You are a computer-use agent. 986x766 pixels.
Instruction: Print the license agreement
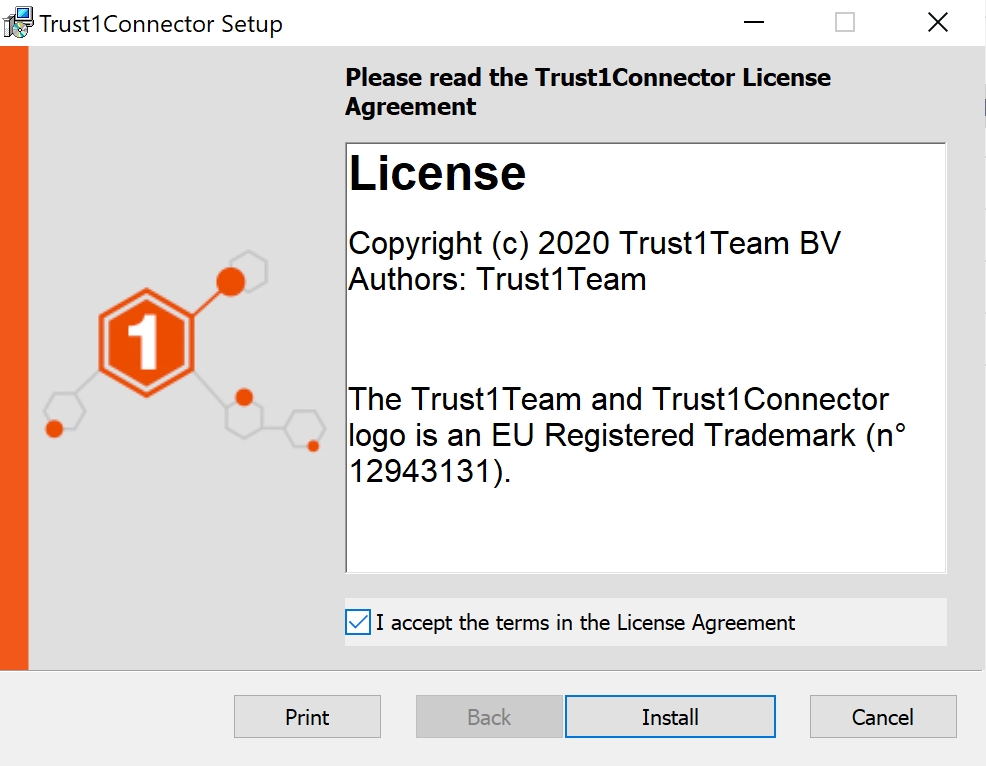[x=307, y=717]
